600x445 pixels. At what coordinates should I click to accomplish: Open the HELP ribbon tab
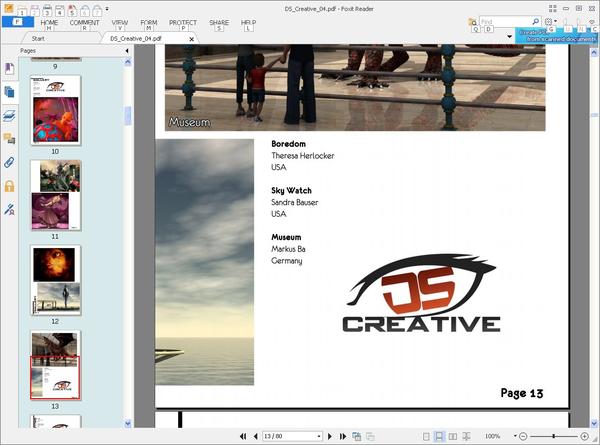click(x=248, y=23)
